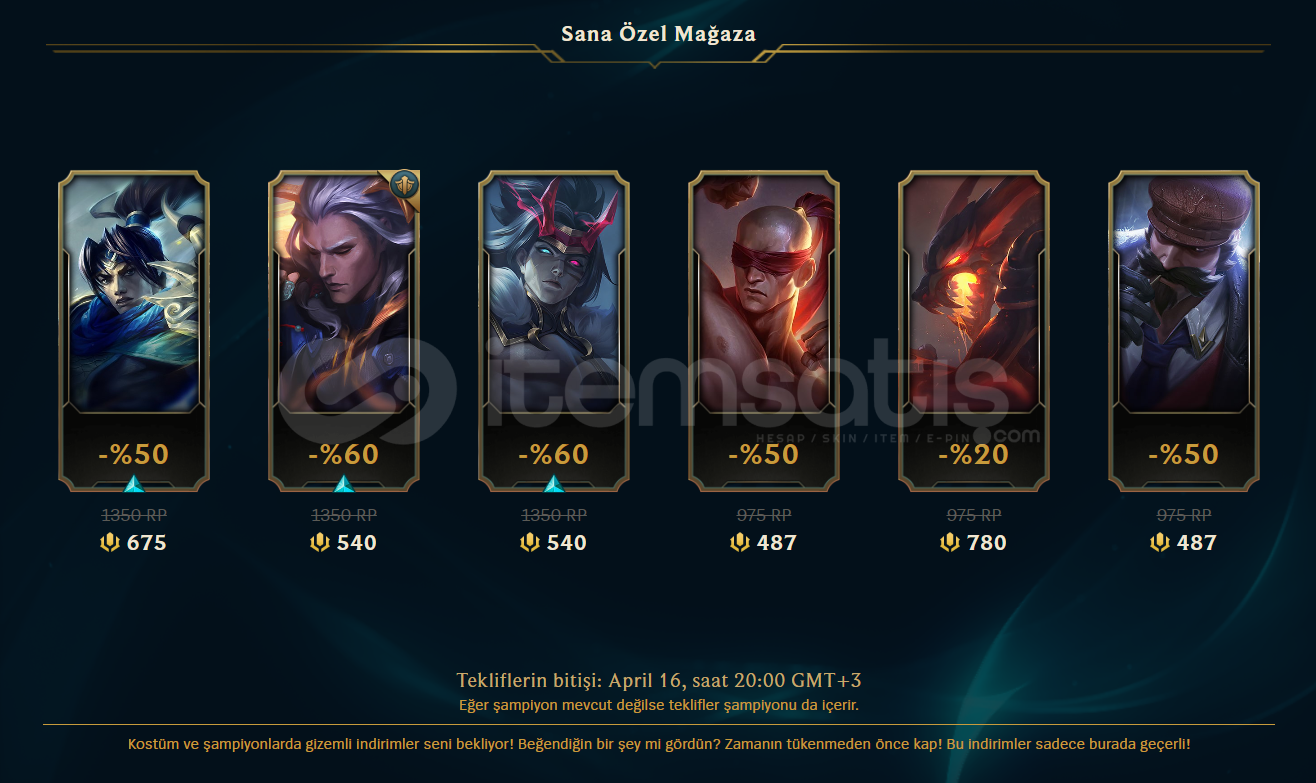Click the legacy crest badge on the second card
Screen dimensions: 1316x783
click(x=403, y=185)
